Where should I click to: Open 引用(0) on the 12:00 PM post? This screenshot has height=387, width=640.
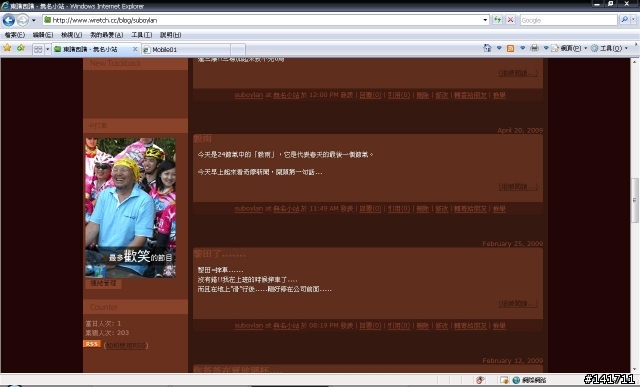coord(399,95)
